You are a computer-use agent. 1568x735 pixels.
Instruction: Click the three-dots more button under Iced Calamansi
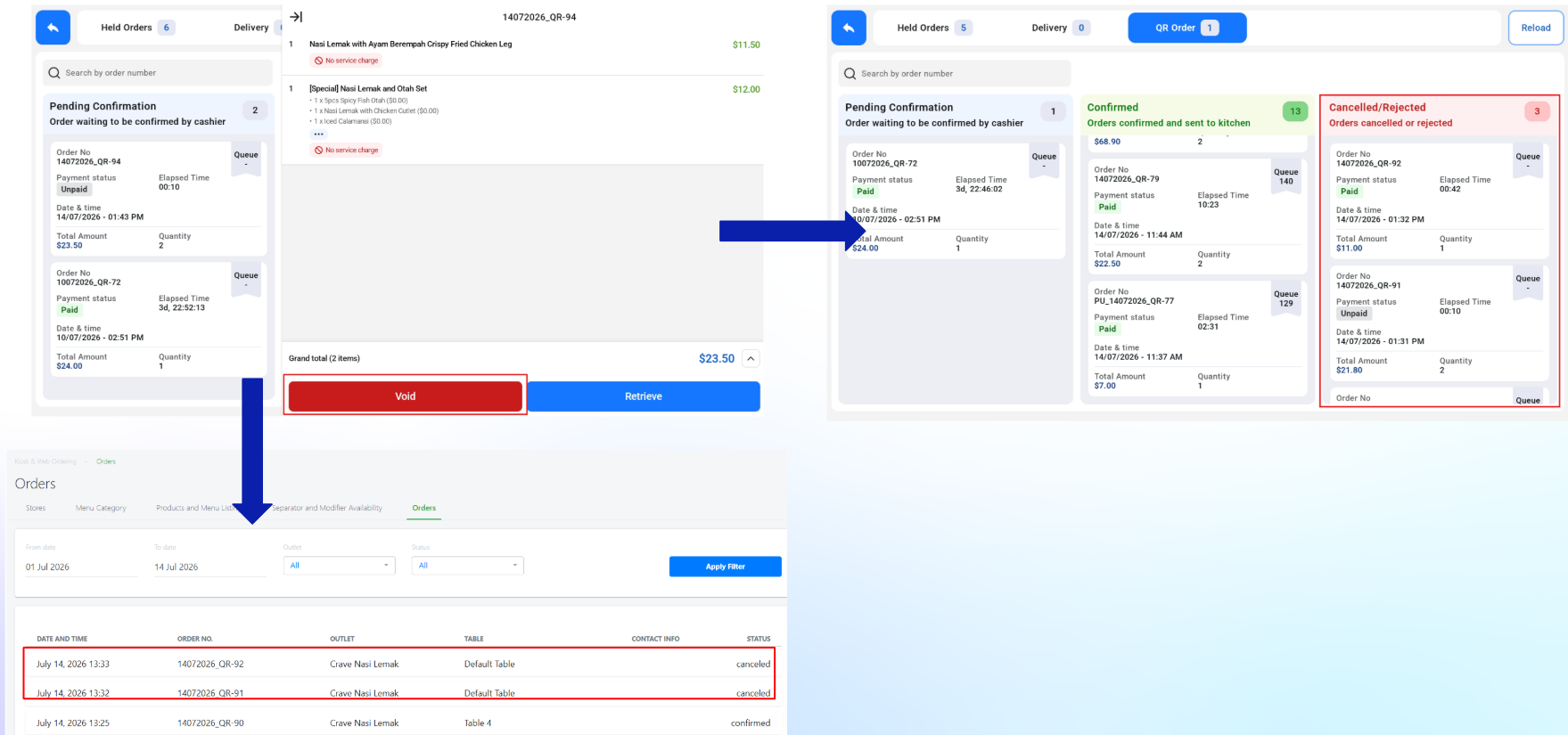click(318, 135)
